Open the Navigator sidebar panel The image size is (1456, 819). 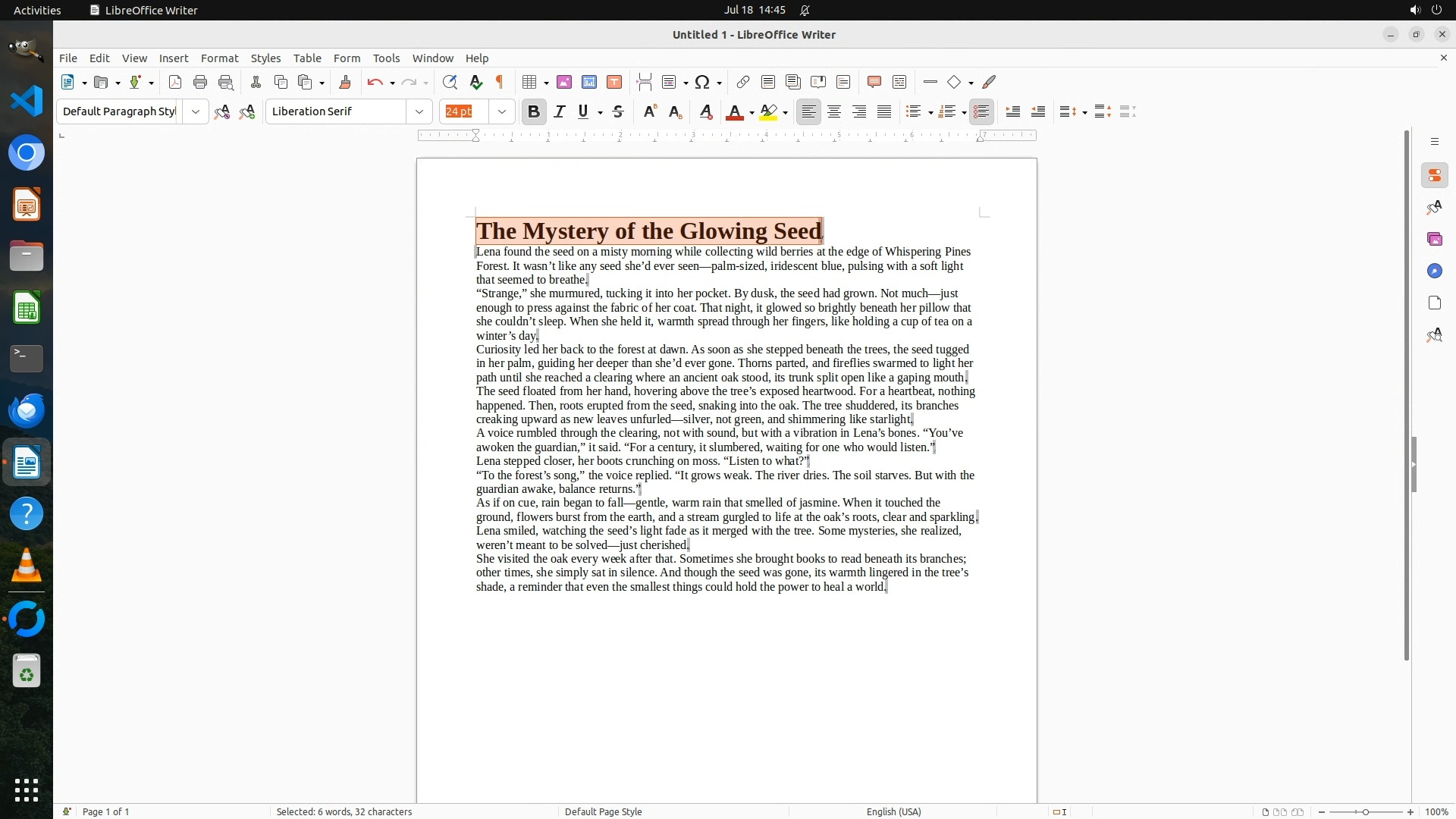[x=1434, y=271]
